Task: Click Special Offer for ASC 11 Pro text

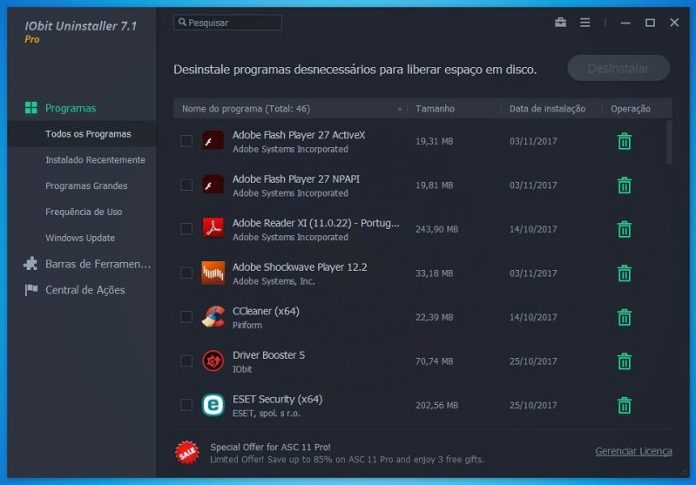Action: (270, 447)
